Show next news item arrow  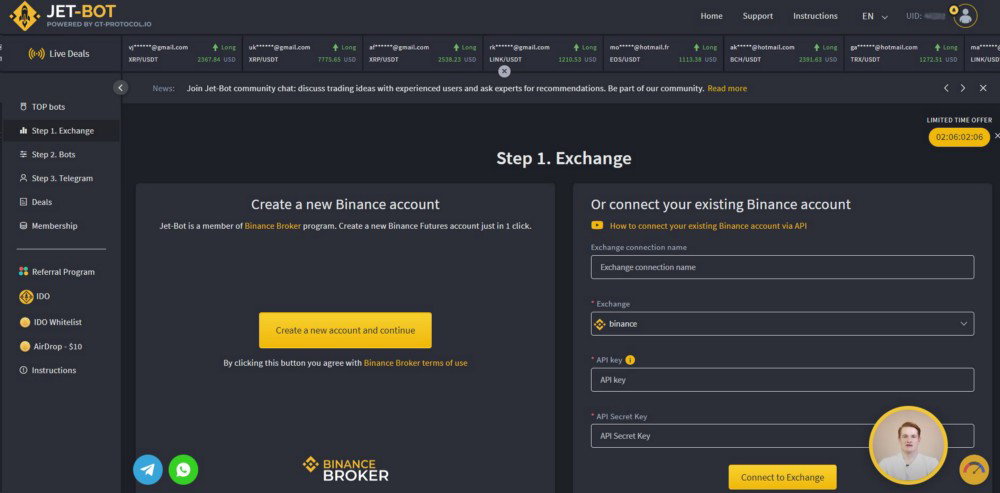pos(963,88)
